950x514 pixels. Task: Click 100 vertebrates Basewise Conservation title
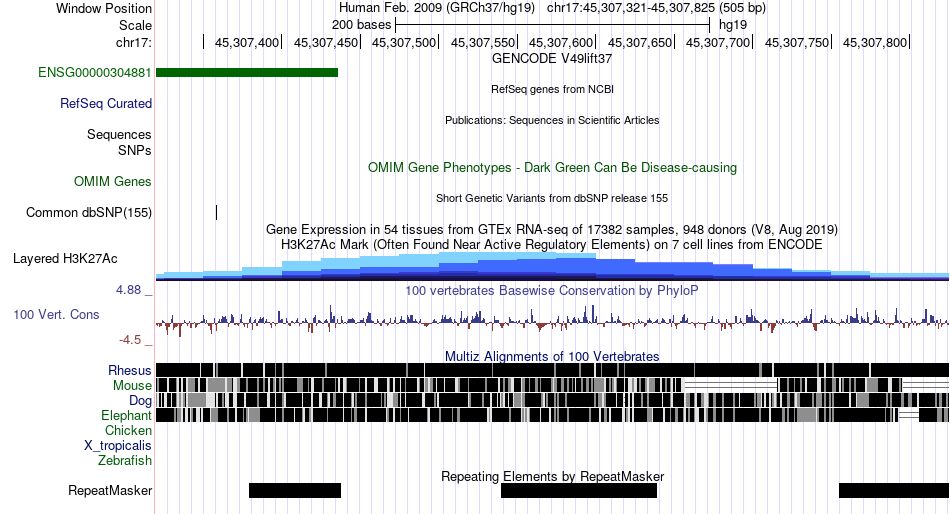(552, 291)
